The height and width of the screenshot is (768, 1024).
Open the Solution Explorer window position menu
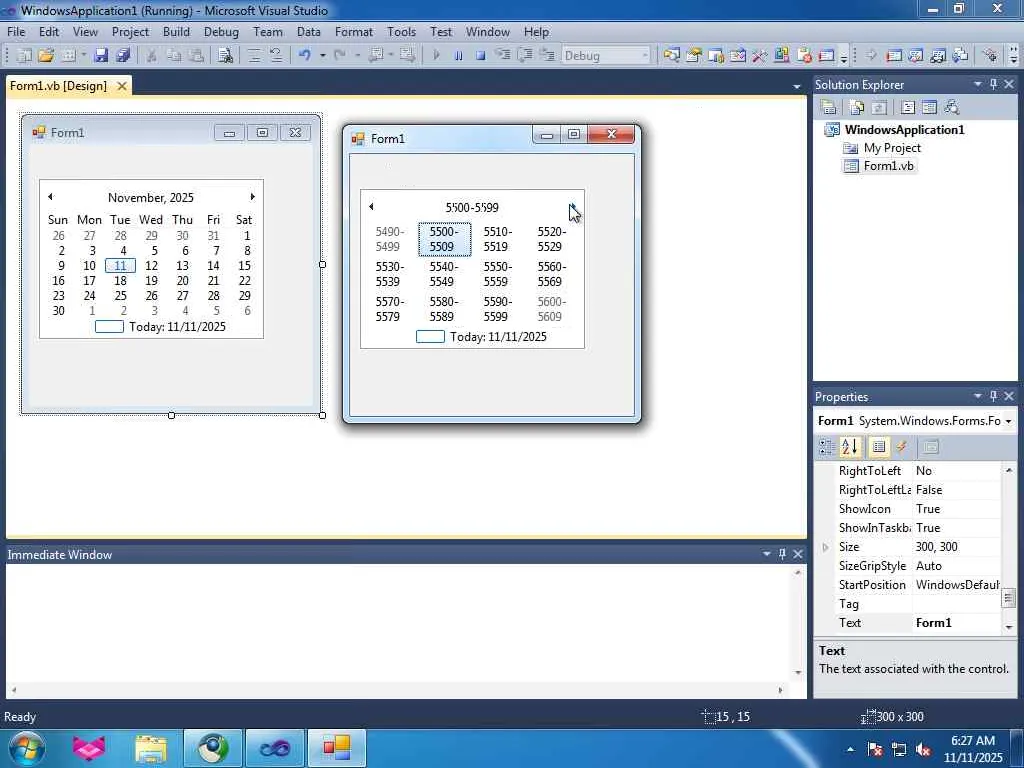(978, 84)
